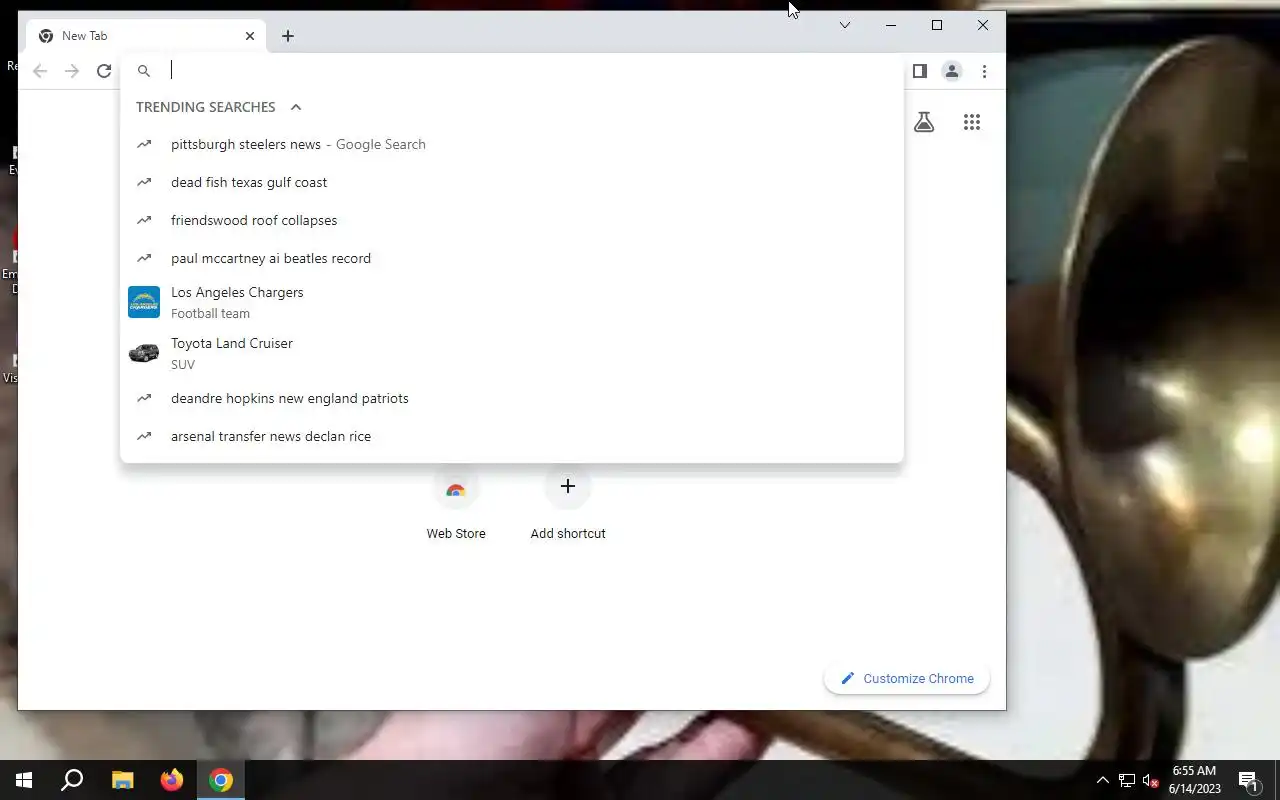1280x800 pixels.
Task: Select deandre hopkins new england patriots
Action: [512, 398]
